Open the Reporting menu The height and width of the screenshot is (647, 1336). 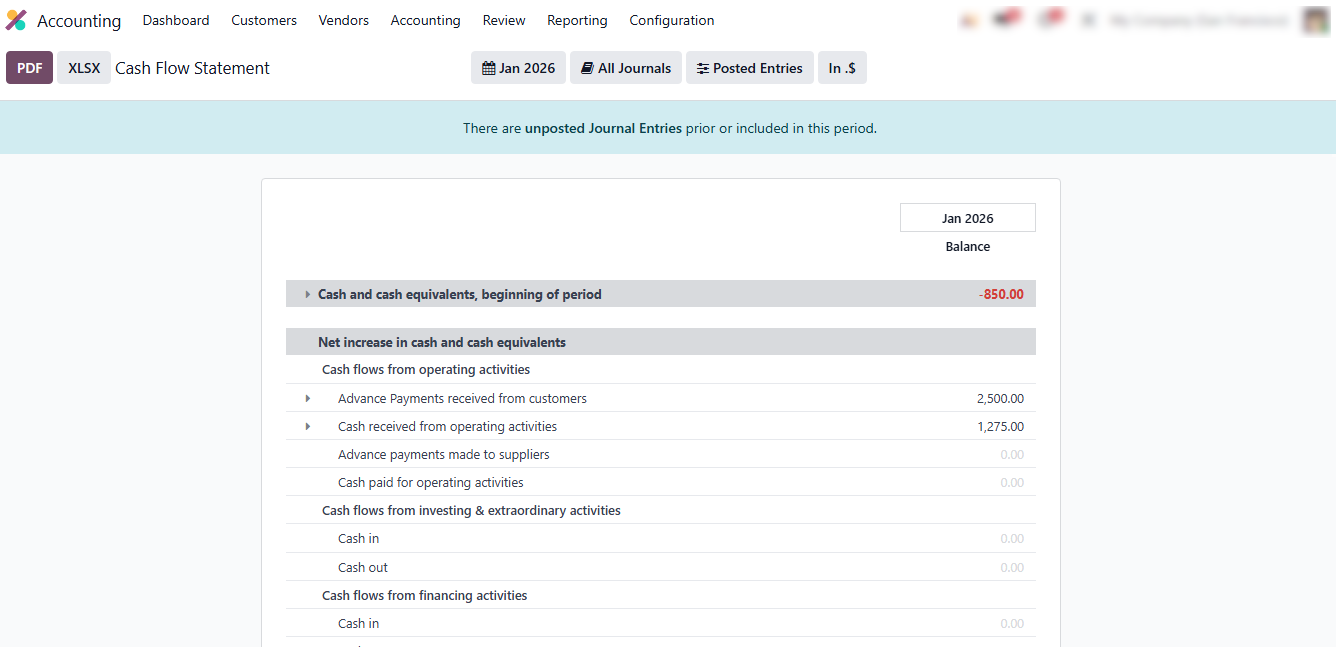[x=577, y=20]
